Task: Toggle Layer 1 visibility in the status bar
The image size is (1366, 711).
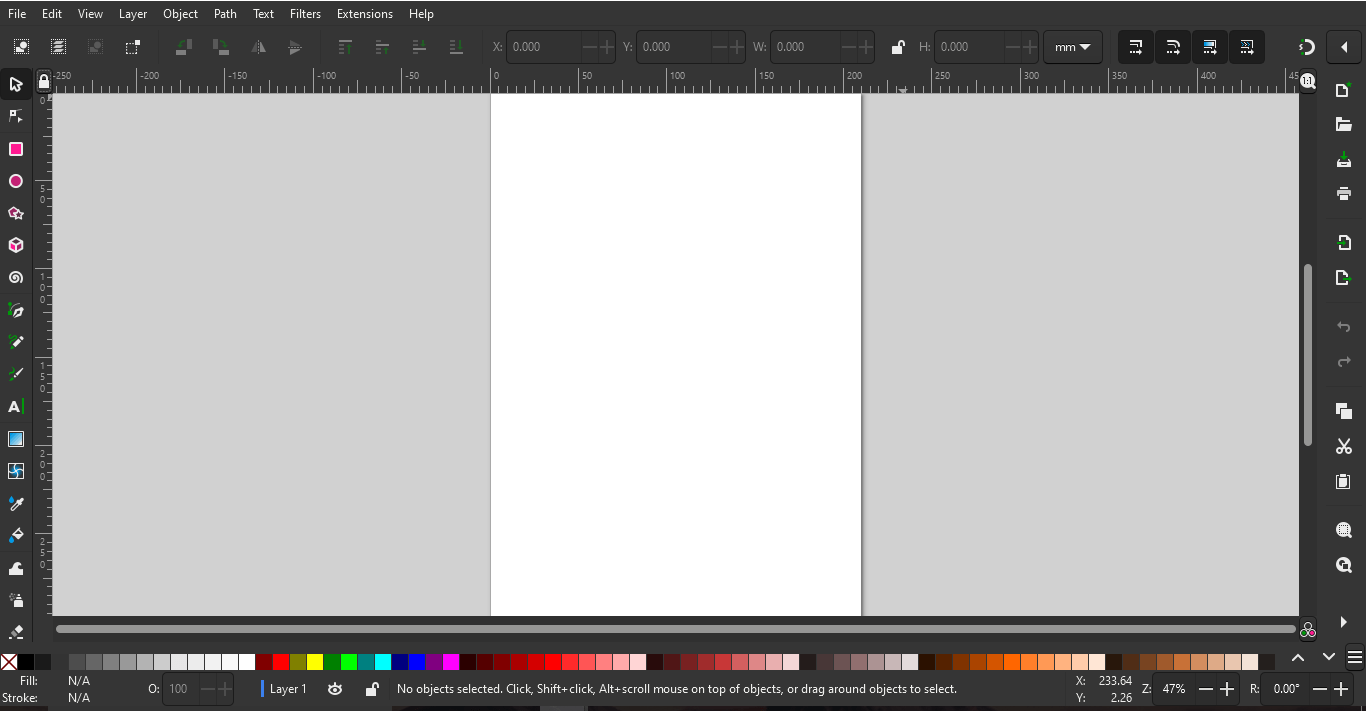Action: (x=335, y=689)
